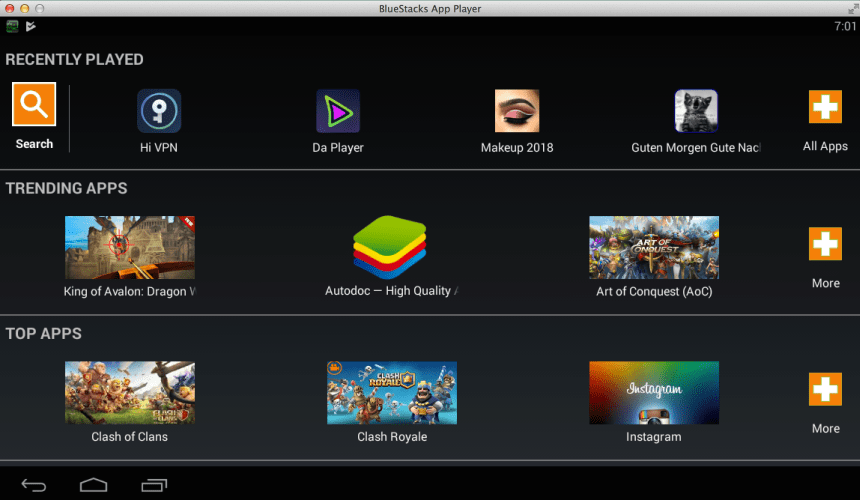Select the King of Avalon game thumbnail
This screenshot has height=500, width=860.
pos(130,247)
